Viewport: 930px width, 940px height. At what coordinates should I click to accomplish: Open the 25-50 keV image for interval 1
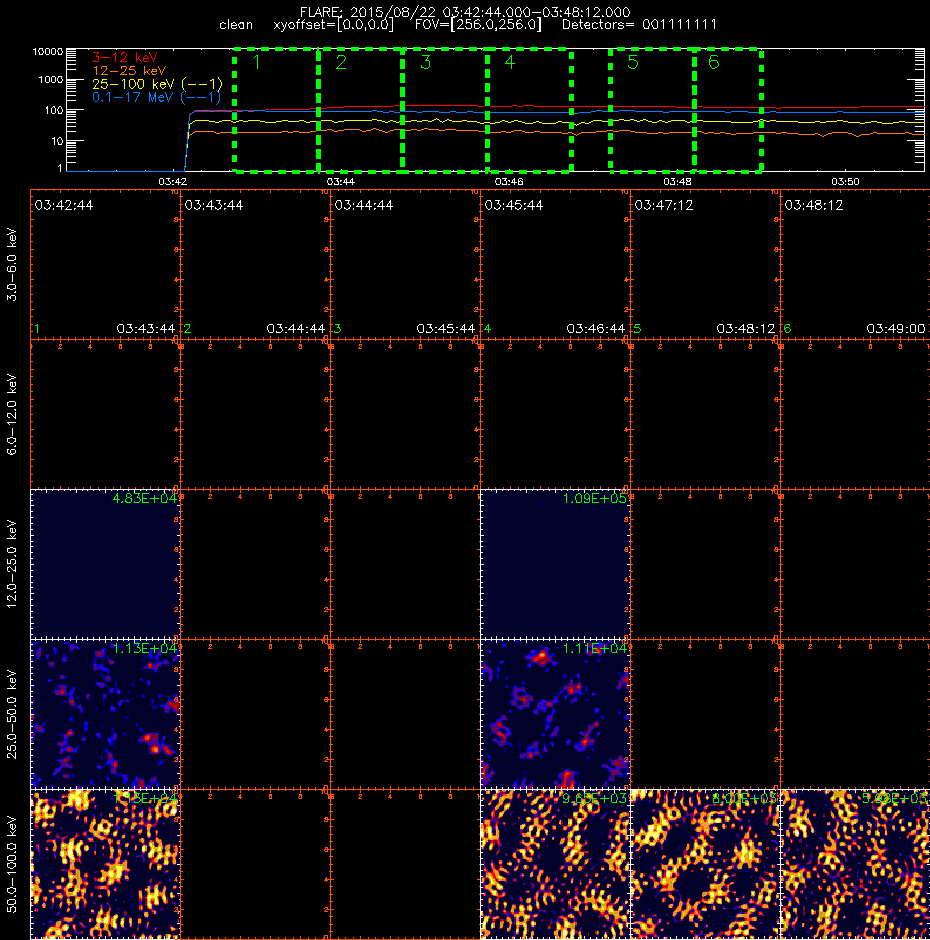point(105,714)
